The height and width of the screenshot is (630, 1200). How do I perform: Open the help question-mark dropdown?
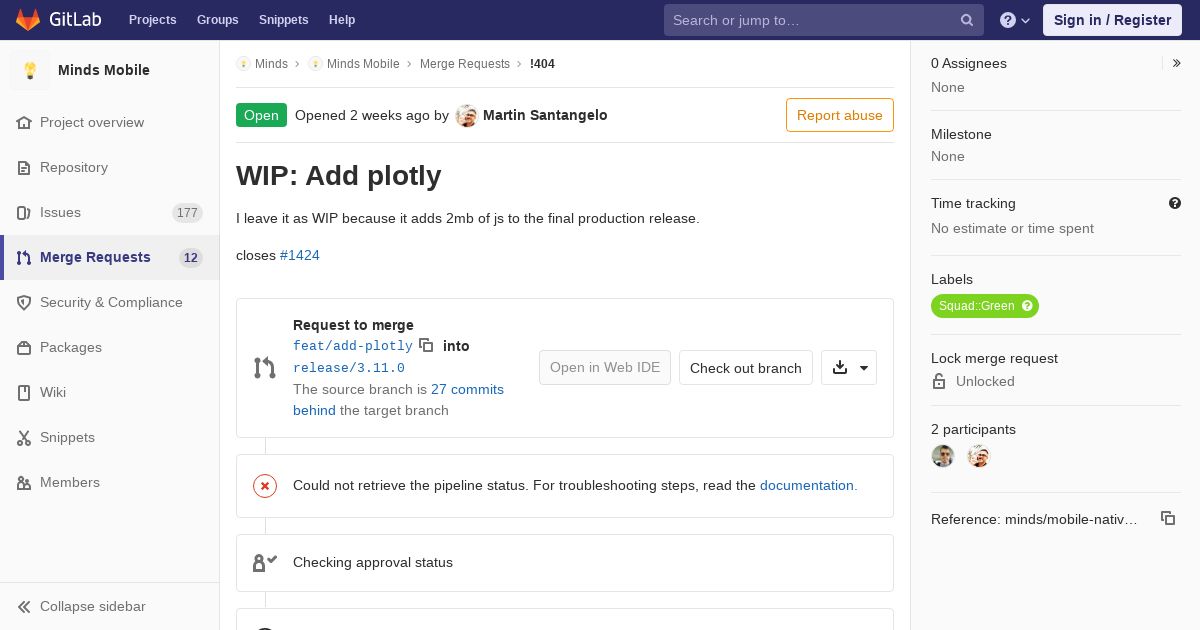tap(1015, 20)
